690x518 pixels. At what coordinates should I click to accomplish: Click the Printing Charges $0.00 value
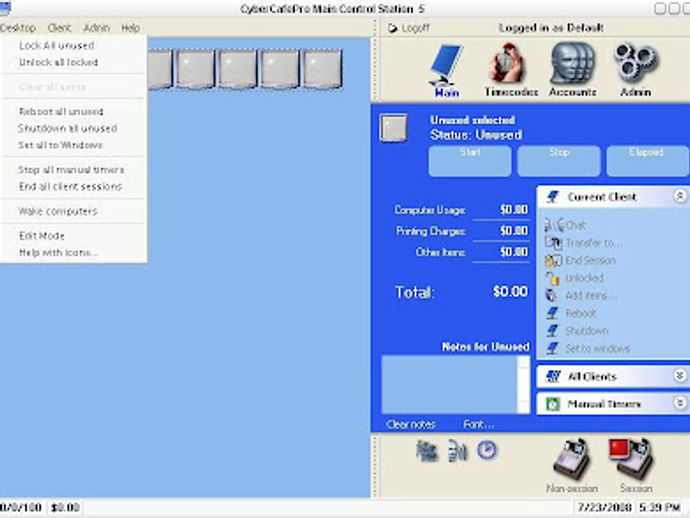[514, 231]
